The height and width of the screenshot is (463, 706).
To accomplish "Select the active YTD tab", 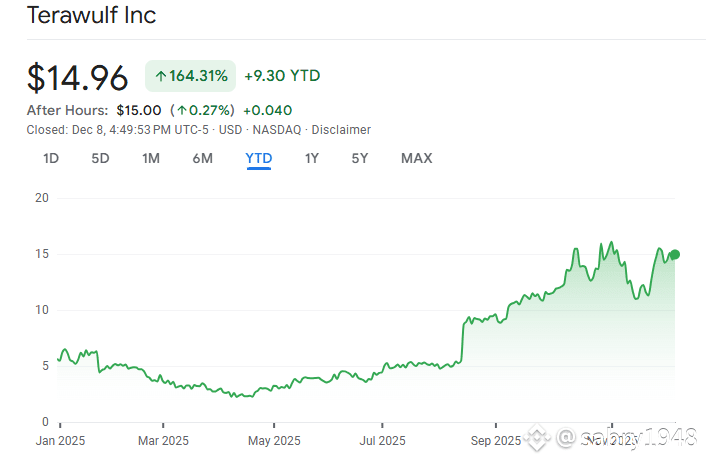I will click(259, 158).
